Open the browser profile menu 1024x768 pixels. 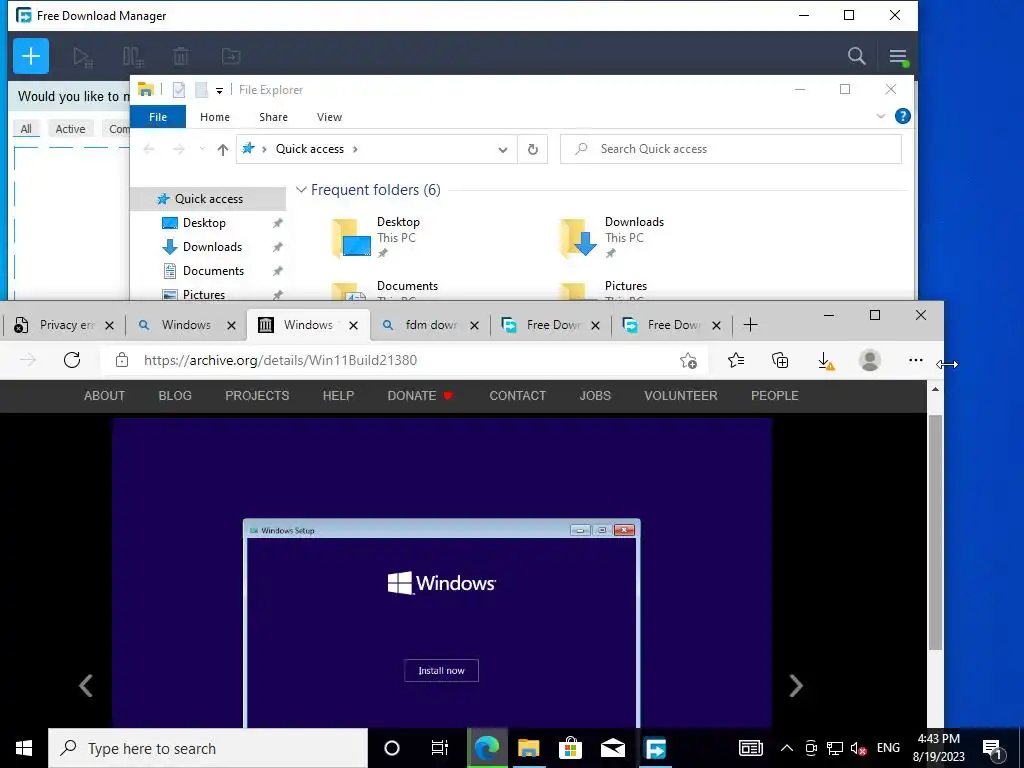pyautogui.click(x=869, y=360)
